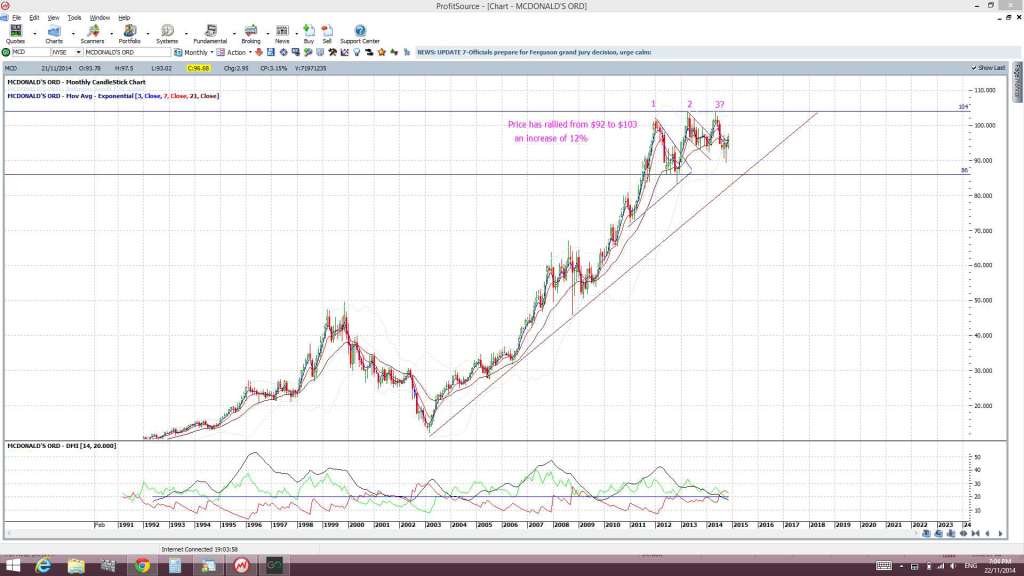Open the Tools menu
This screenshot has width=1024, height=576.
coord(74,18)
